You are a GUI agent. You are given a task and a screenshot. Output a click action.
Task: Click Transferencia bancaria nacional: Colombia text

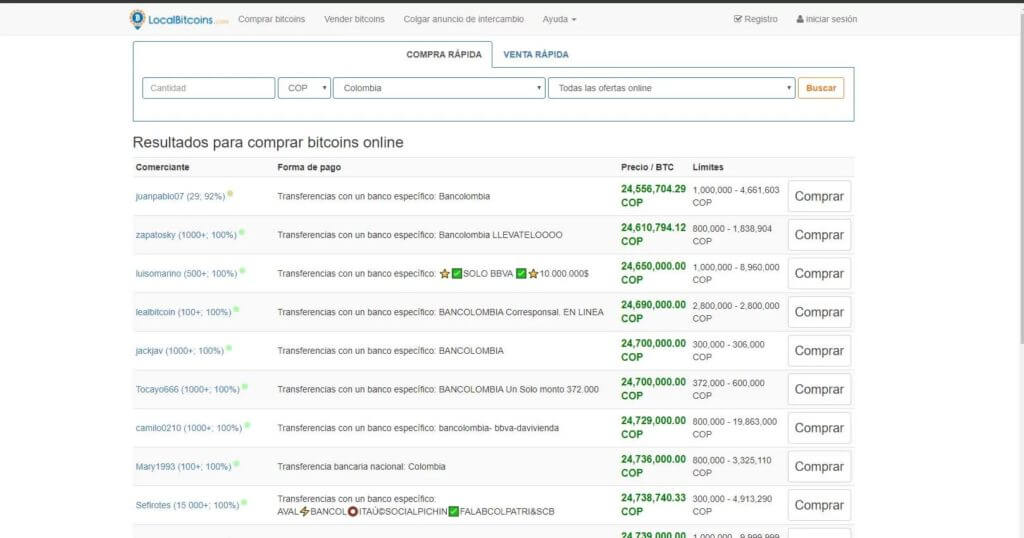(x=361, y=466)
